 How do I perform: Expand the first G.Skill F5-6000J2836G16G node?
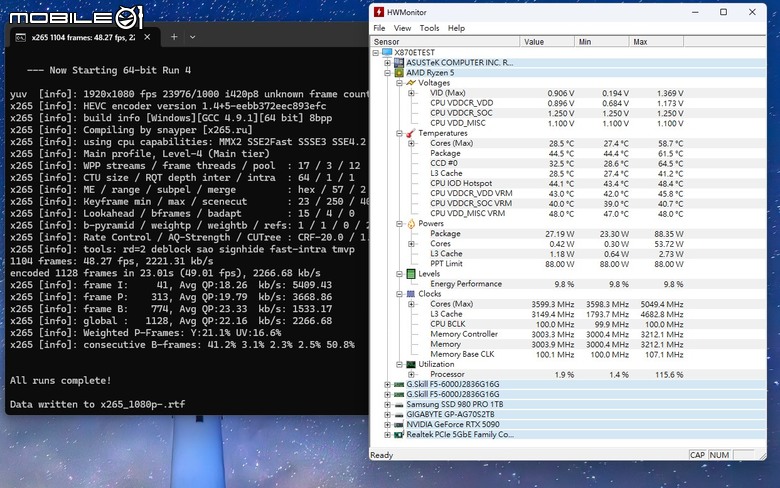click(x=387, y=385)
